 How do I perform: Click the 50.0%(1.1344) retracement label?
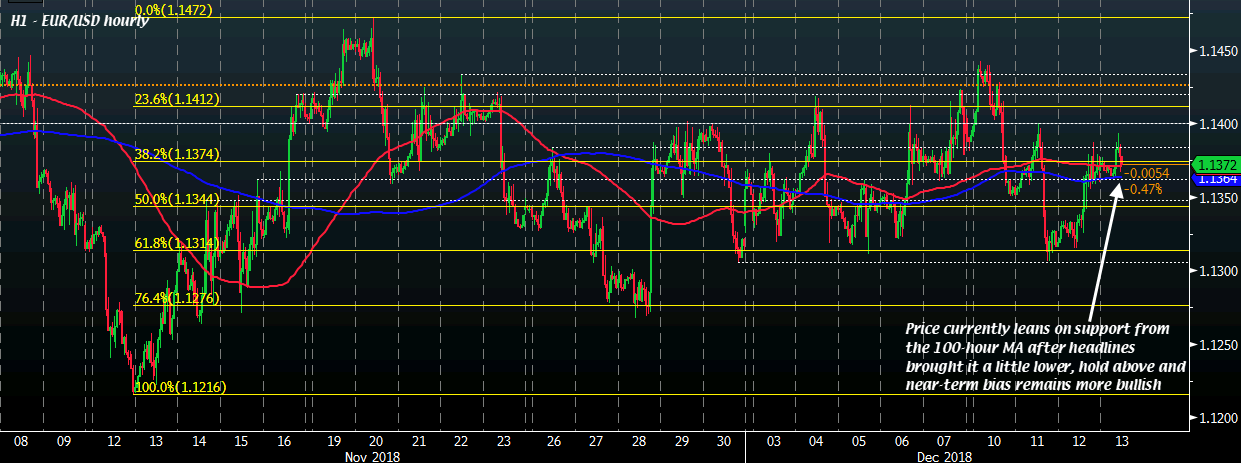point(176,199)
